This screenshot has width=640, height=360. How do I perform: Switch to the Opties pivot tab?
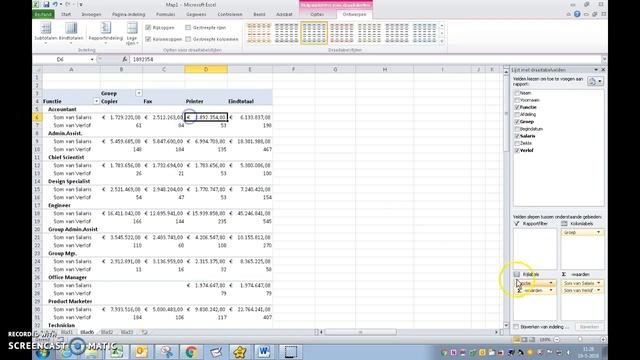click(317, 14)
